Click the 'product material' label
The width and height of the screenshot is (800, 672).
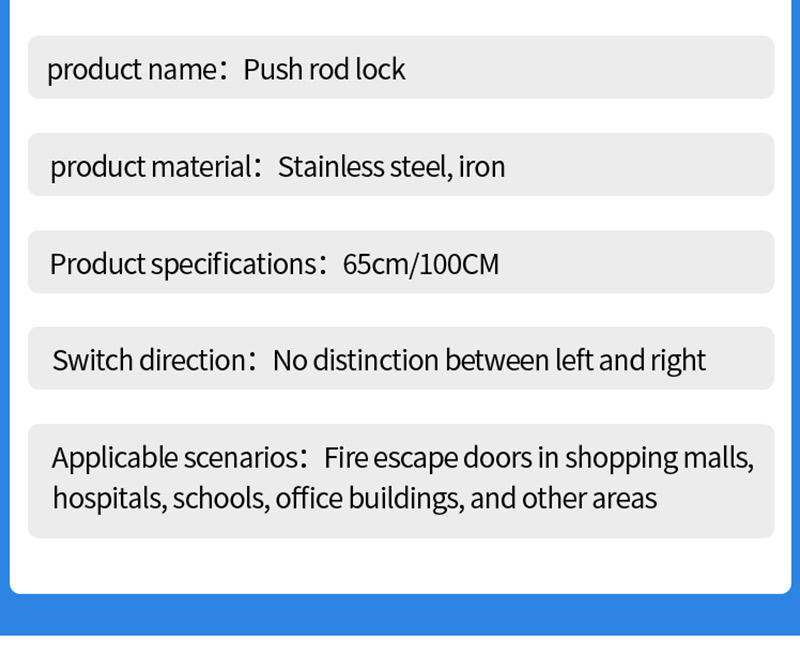click(x=151, y=167)
